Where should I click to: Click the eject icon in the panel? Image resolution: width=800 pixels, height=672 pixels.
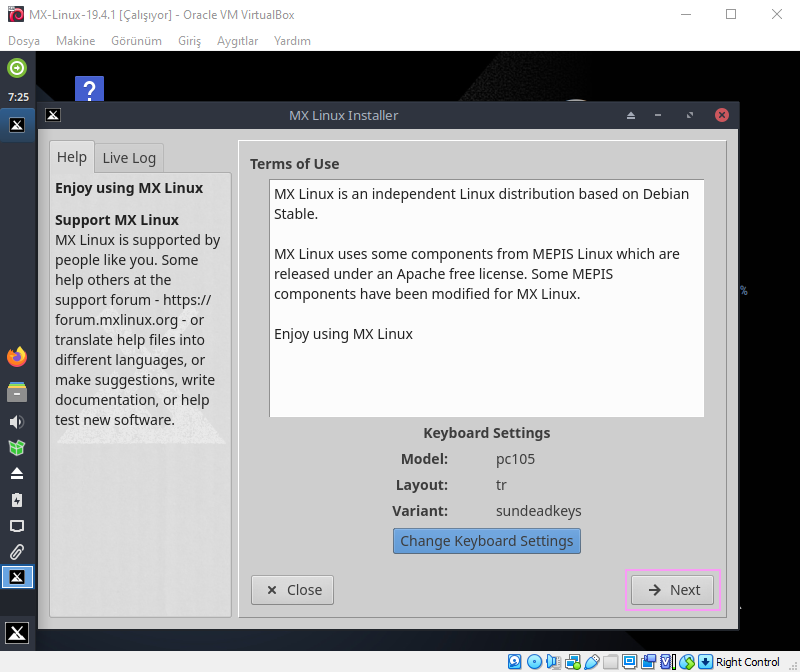coord(17,474)
